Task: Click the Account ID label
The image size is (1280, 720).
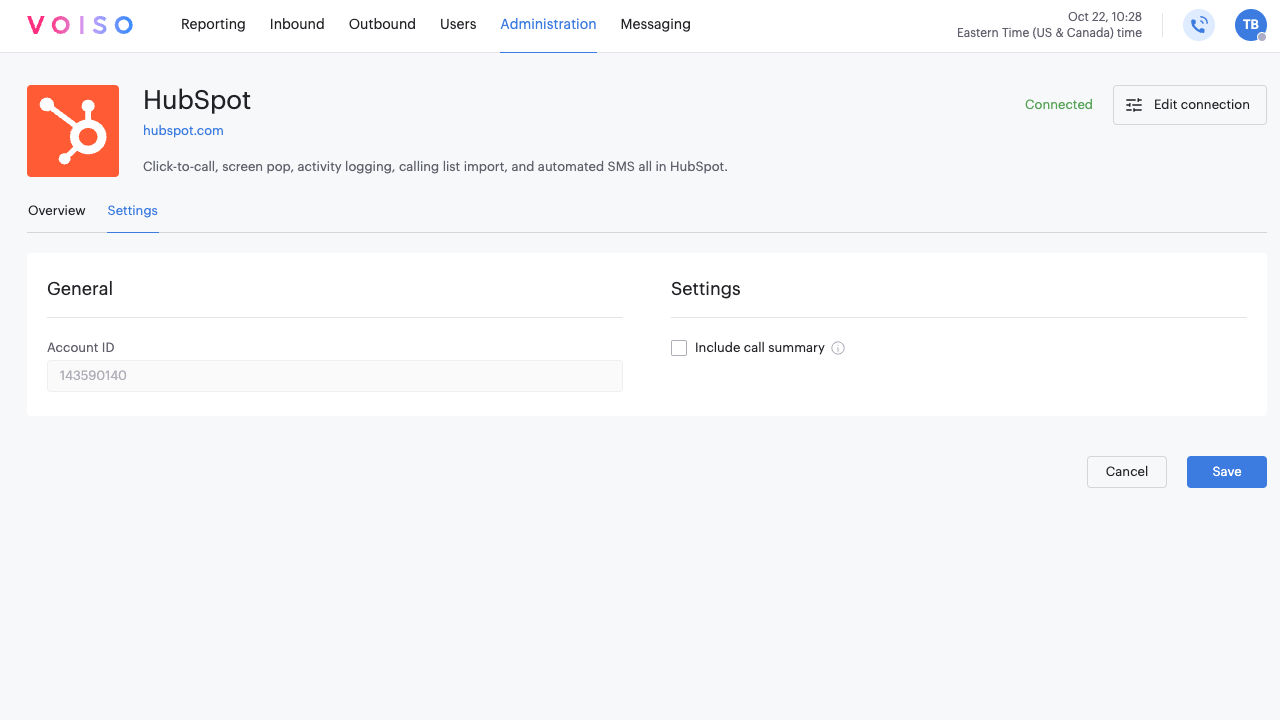Action: [x=81, y=348]
